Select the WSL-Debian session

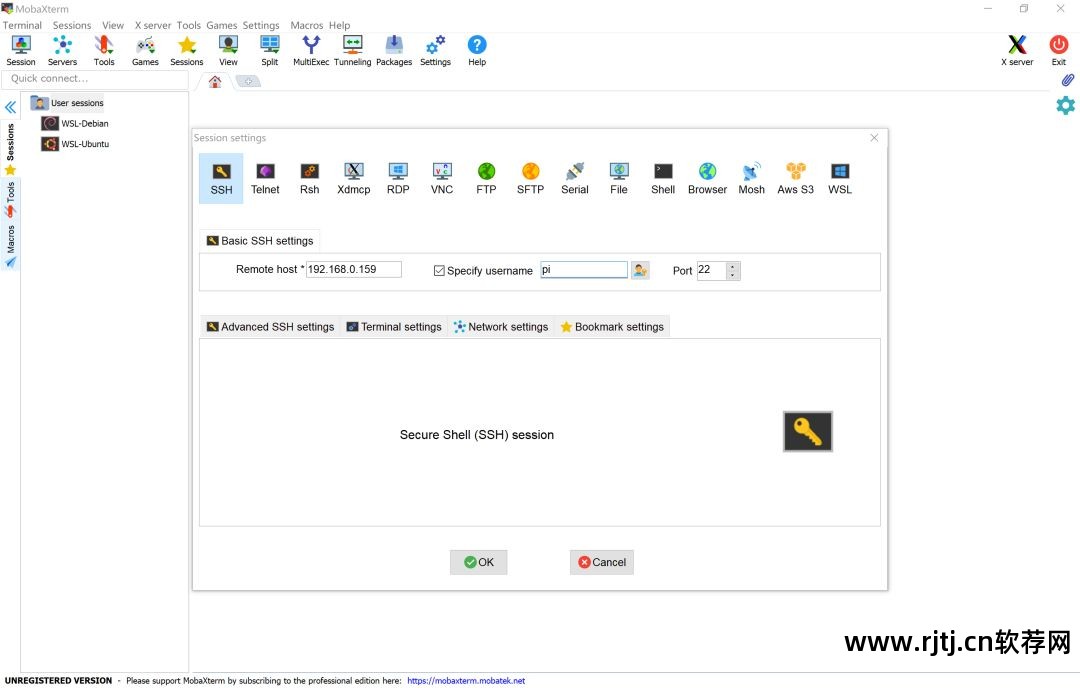(75, 123)
